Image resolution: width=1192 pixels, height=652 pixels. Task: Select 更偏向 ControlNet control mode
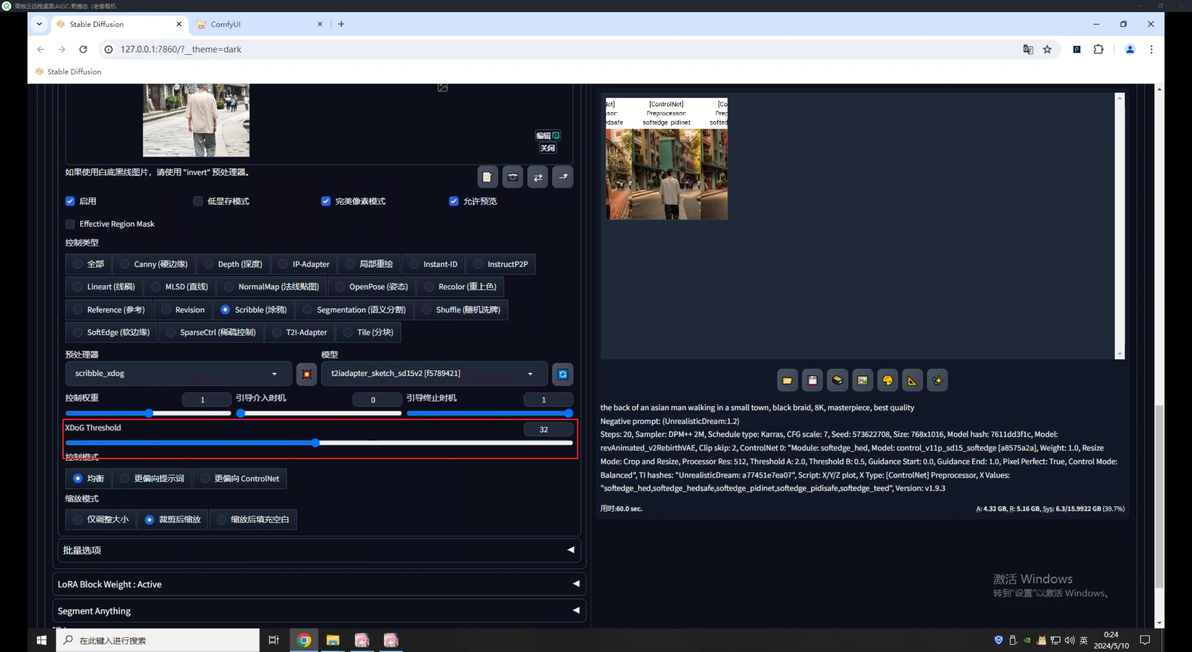[239, 479]
